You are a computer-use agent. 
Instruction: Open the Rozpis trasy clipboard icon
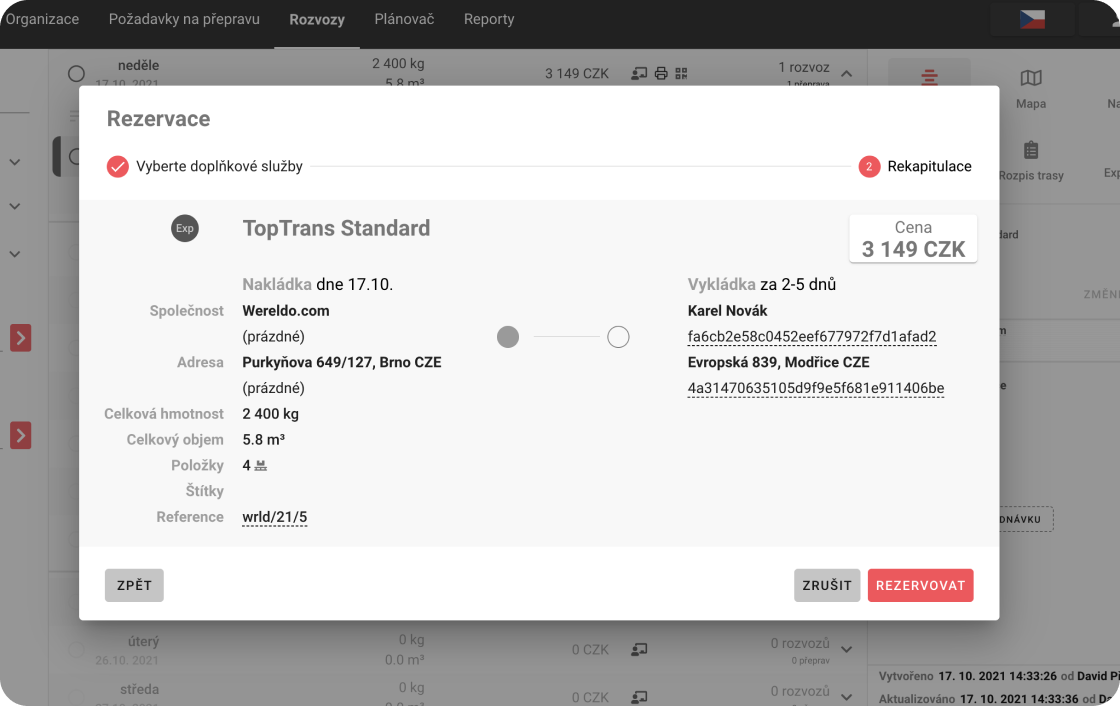[1031, 150]
